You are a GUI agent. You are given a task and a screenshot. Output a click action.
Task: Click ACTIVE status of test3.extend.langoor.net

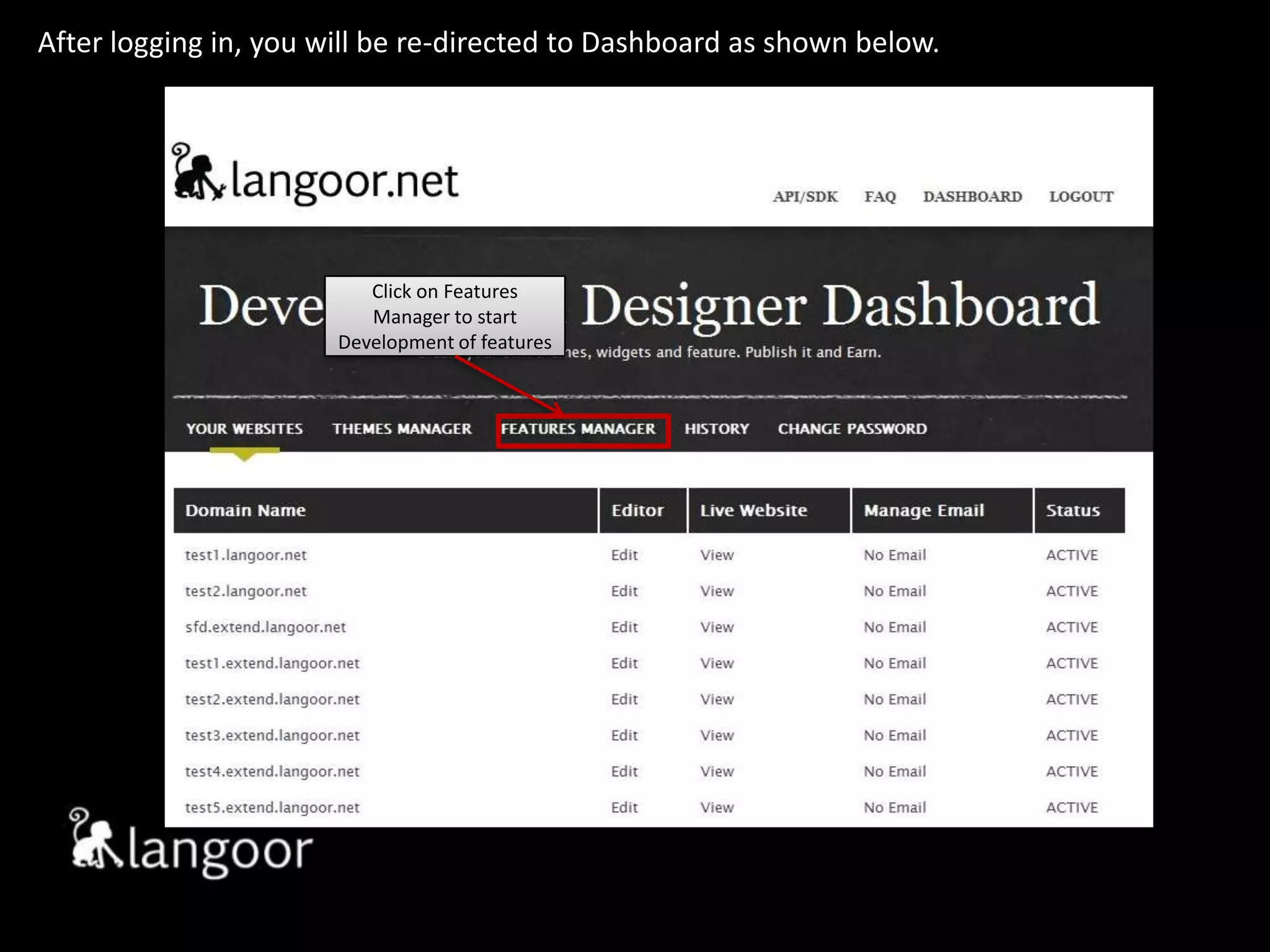1072,735
